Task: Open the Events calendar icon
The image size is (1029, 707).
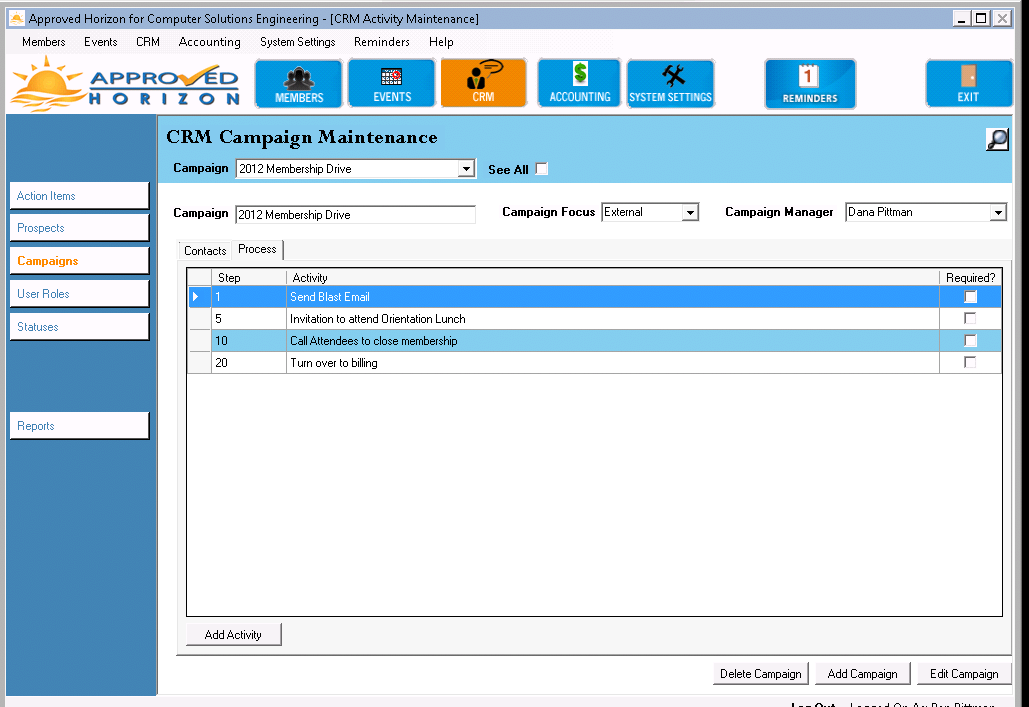Action: 391,84
